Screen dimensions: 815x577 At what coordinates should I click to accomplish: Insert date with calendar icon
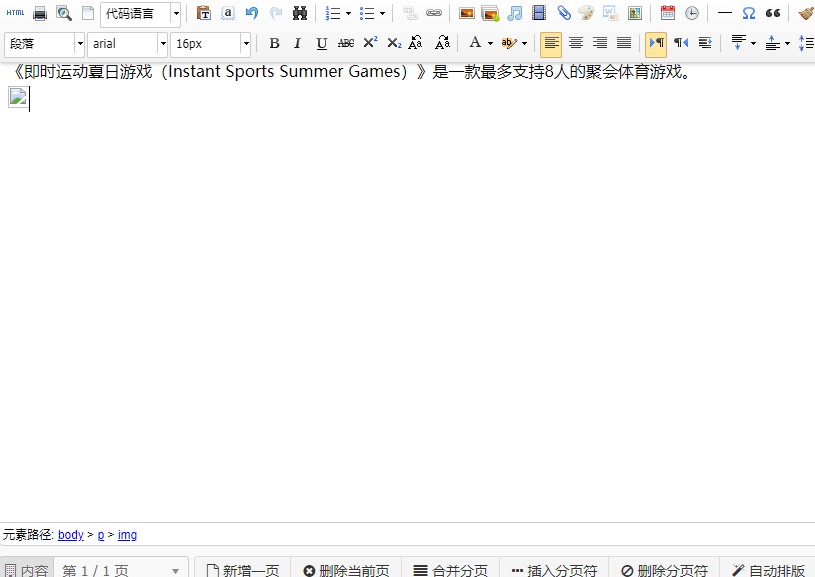click(667, 13)
